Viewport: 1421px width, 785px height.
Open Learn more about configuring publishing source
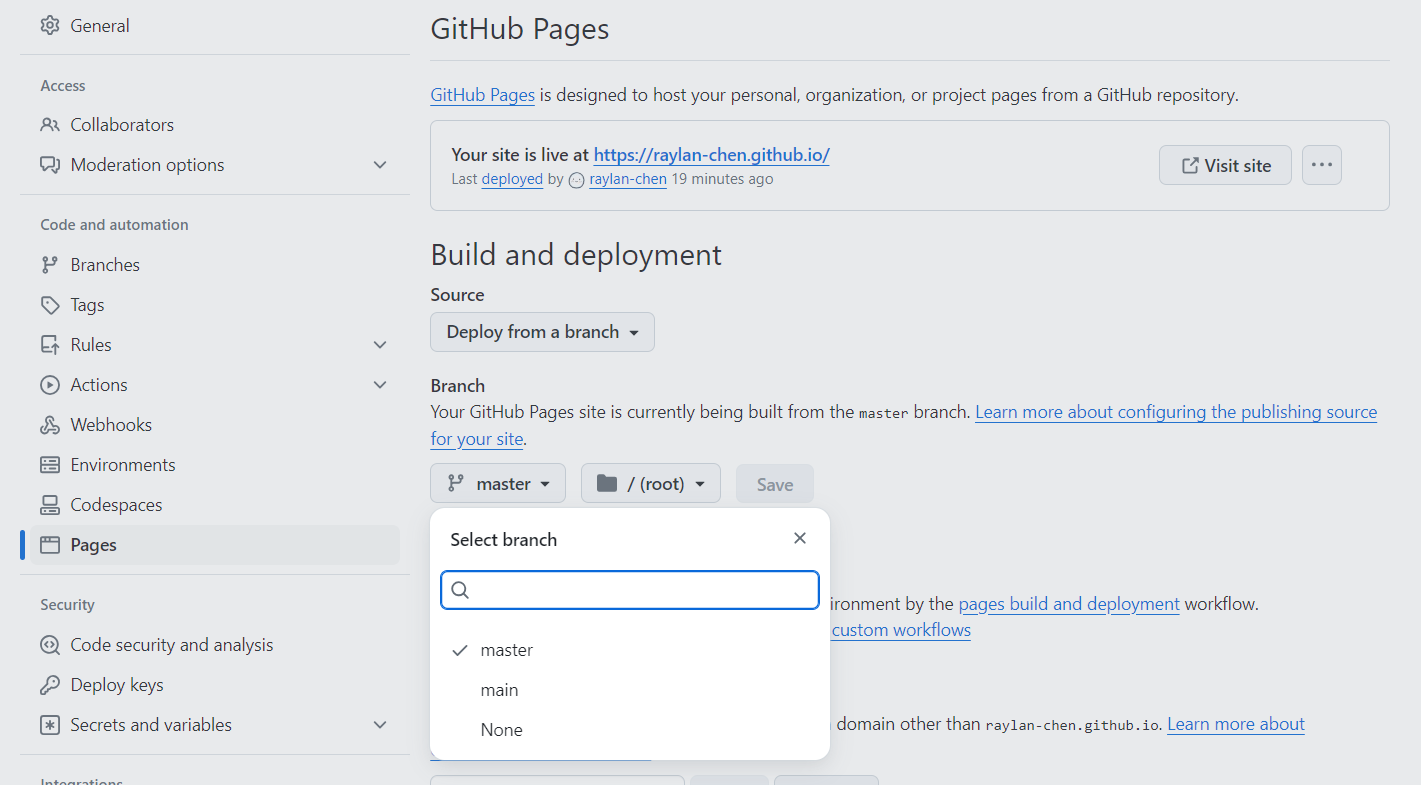(x=1176, y=412)
